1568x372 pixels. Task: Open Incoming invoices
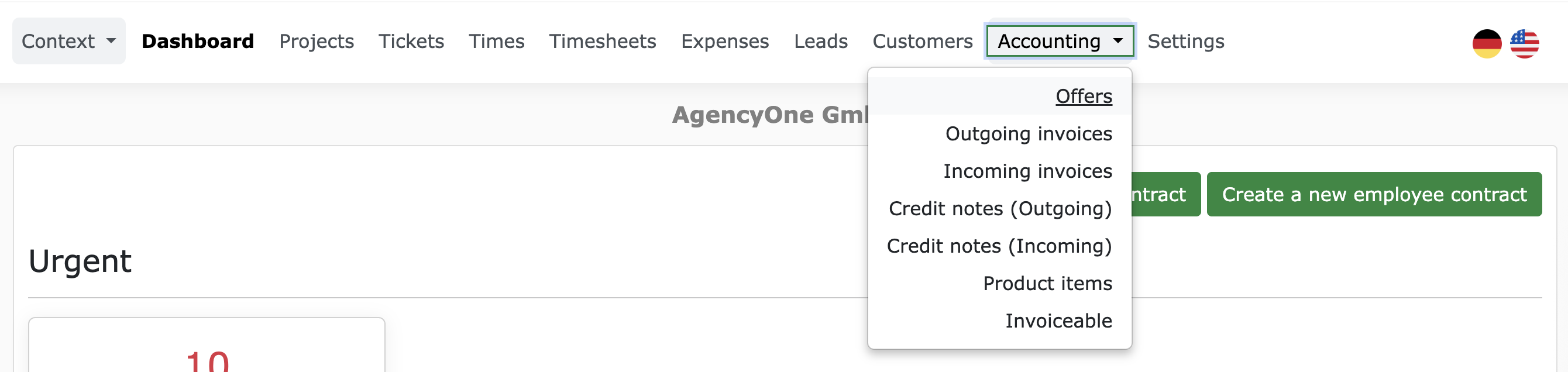pyautogui.click(x=1028, y=171)
